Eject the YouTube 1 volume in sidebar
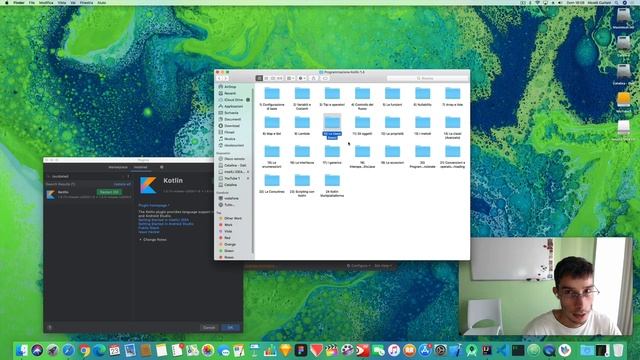The image size is (640, 360). pyautogui.click(x=248, y=178)
